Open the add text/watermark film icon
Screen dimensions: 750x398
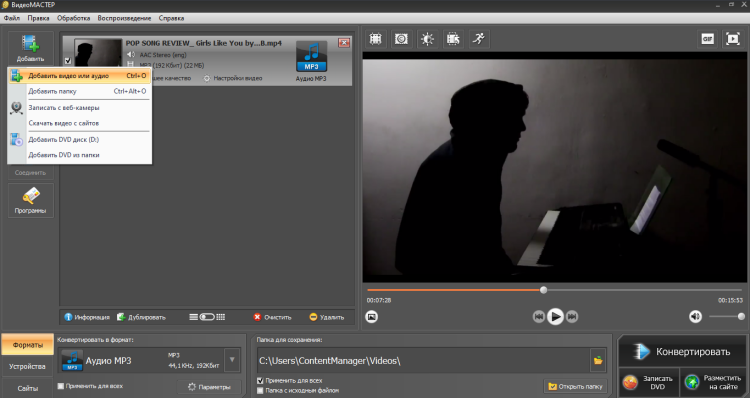point(453,39)
